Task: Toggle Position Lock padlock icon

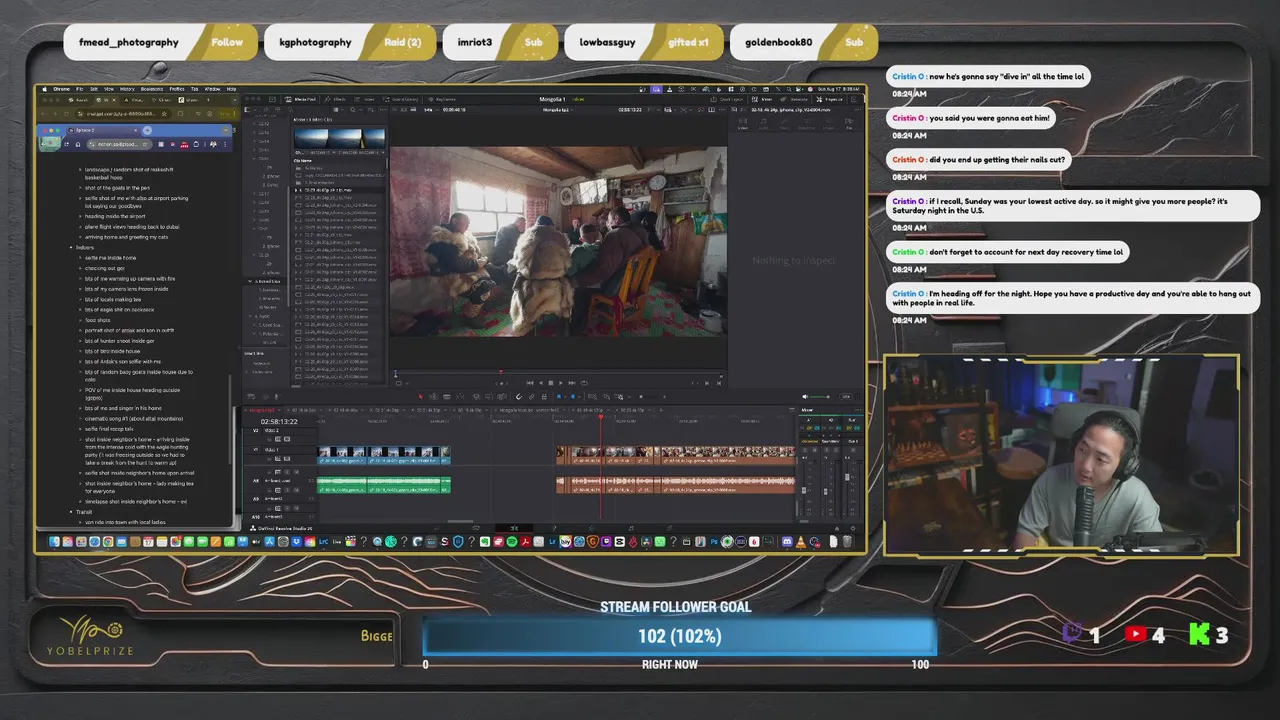Action: (x=545, y=397)
